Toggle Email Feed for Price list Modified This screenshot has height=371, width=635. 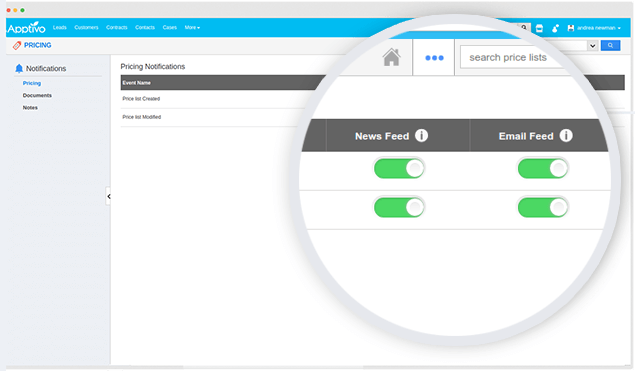[x=543, y=207]
